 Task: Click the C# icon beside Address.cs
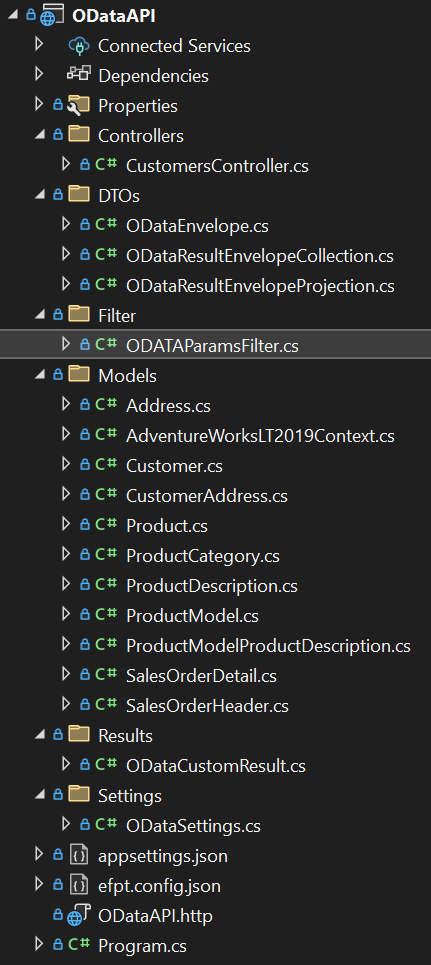[106, 404]
